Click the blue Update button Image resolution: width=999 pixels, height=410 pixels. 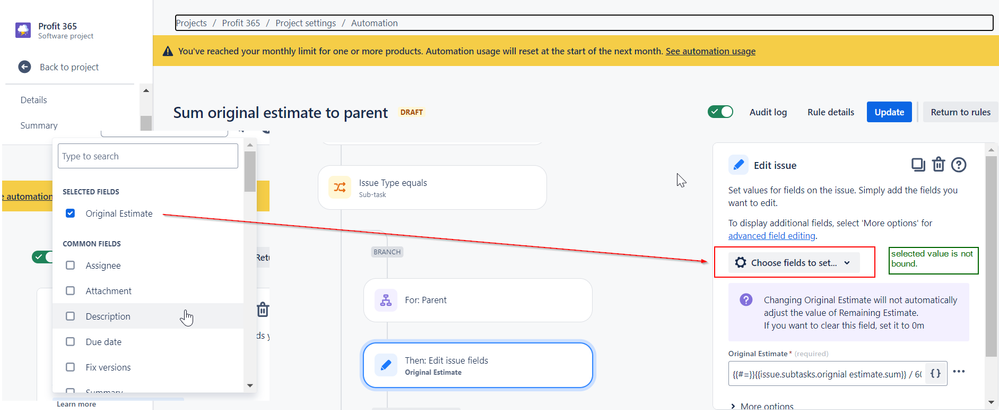pos(889,112)
